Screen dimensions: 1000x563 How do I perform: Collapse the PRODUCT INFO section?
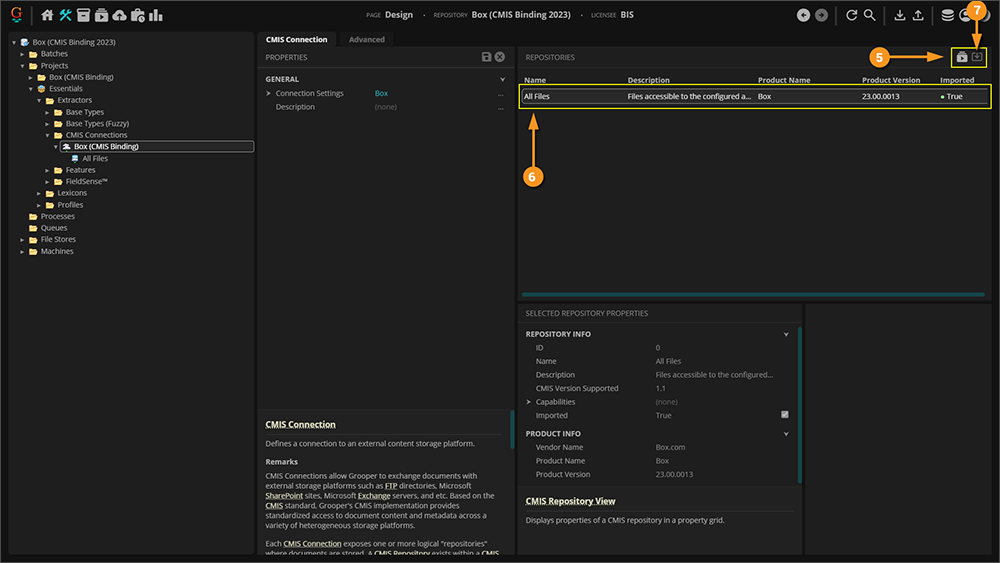click(x=786, y=434)
